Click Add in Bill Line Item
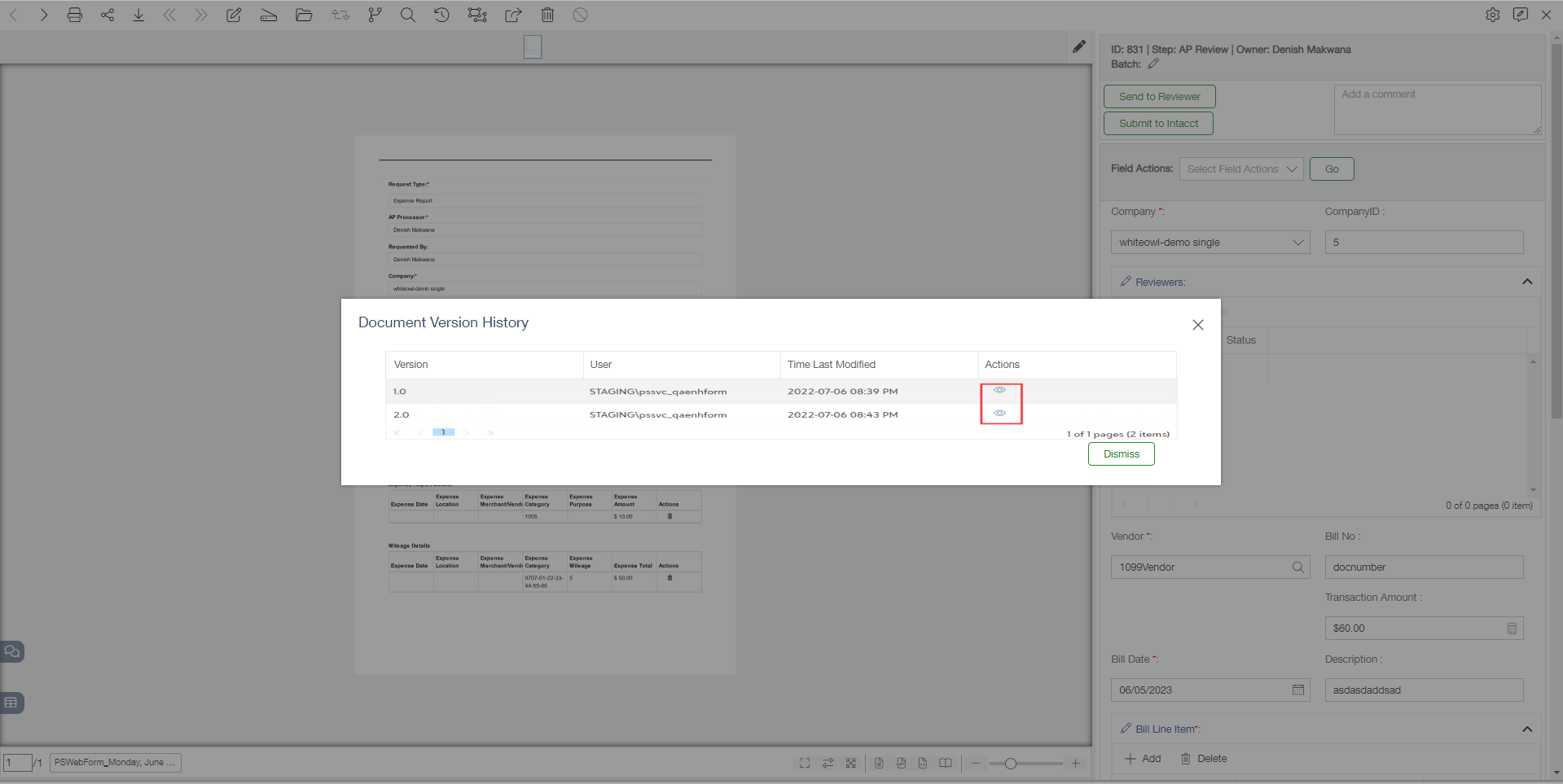Image resolution: width=1563 pixels, height=784 pixels. pos(1143,759)
